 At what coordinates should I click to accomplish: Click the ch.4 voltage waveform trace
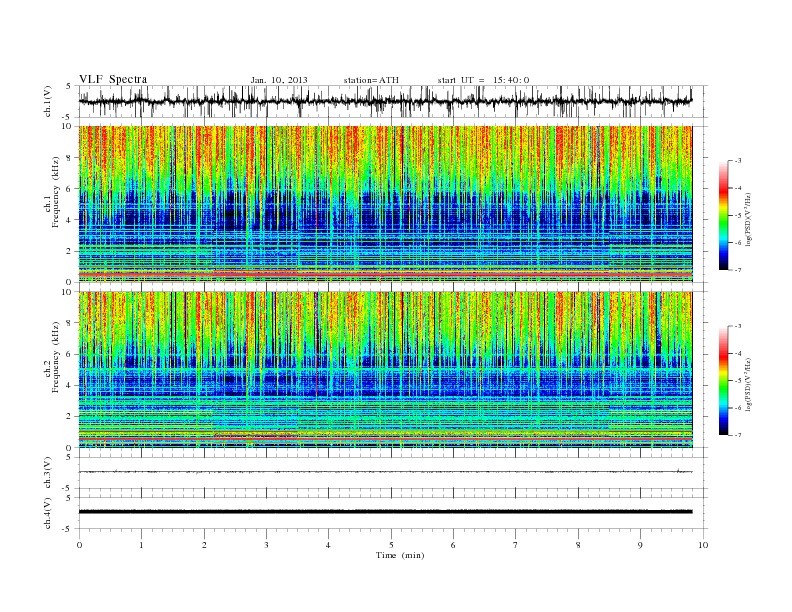385,512
